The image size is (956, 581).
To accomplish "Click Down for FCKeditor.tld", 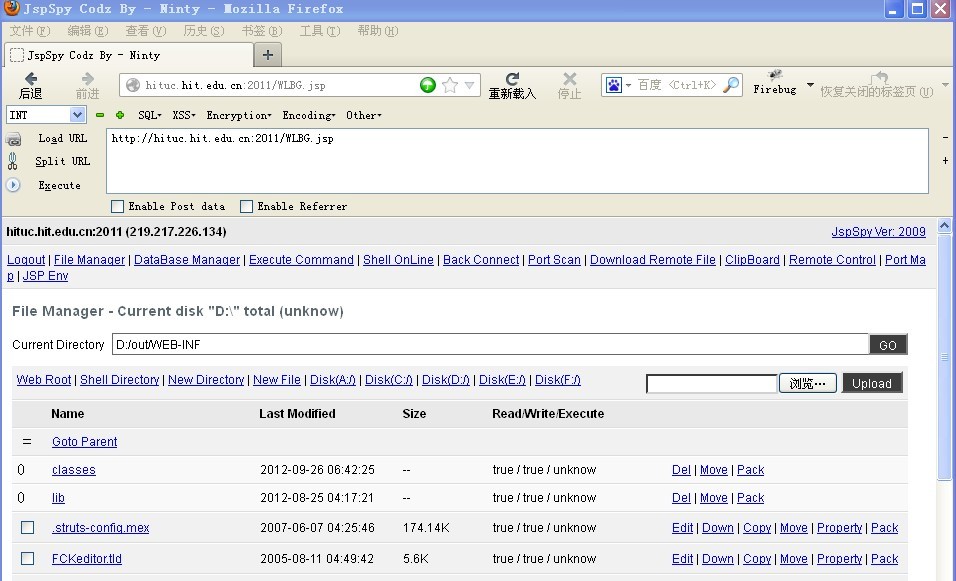I will click(718, 559).
